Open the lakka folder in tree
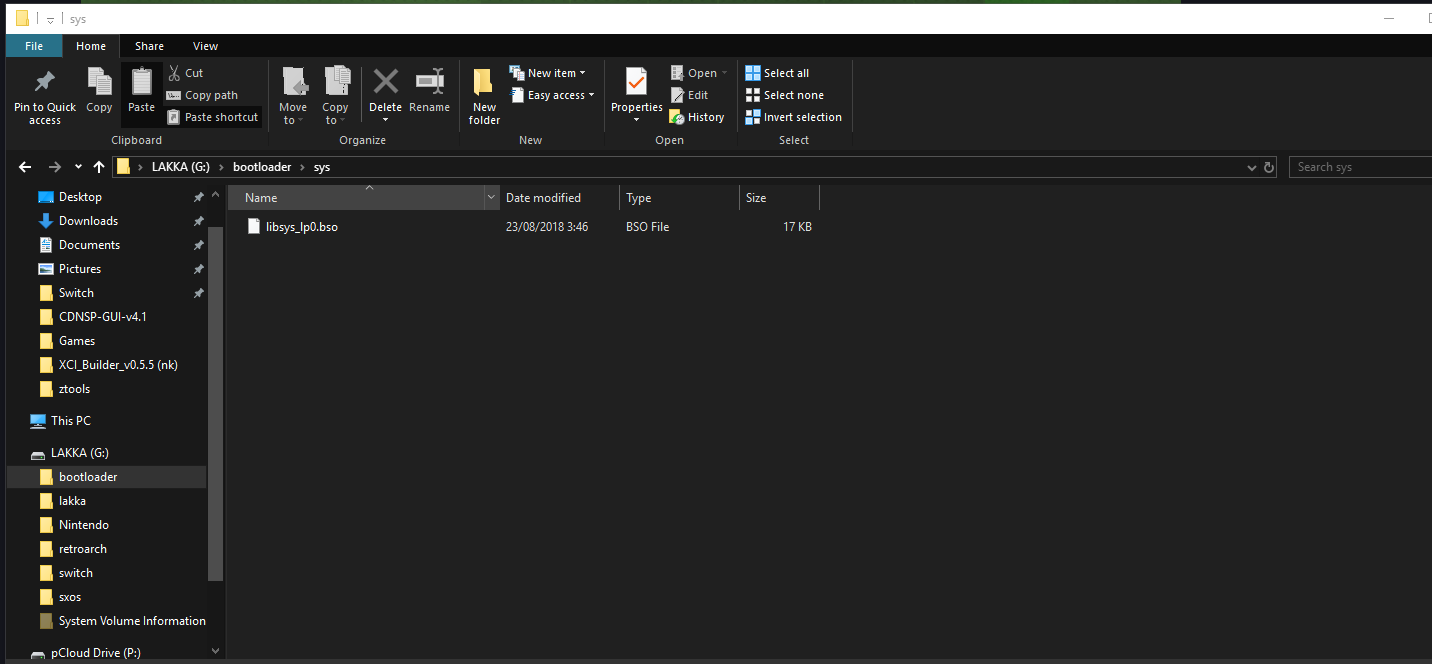1432x664 pixels. click(x=72, y=501)
